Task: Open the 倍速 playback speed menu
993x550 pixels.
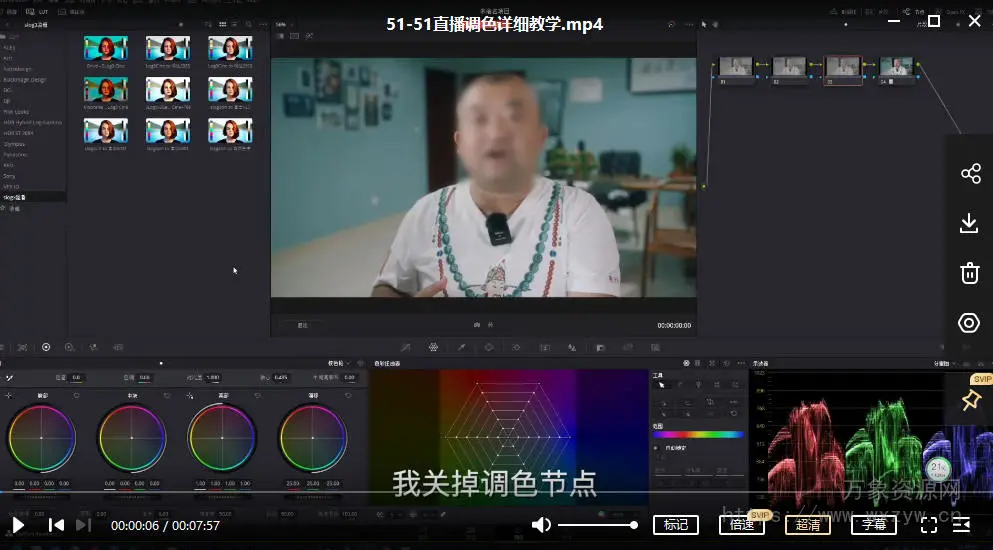Action: (x=742, y=525)
